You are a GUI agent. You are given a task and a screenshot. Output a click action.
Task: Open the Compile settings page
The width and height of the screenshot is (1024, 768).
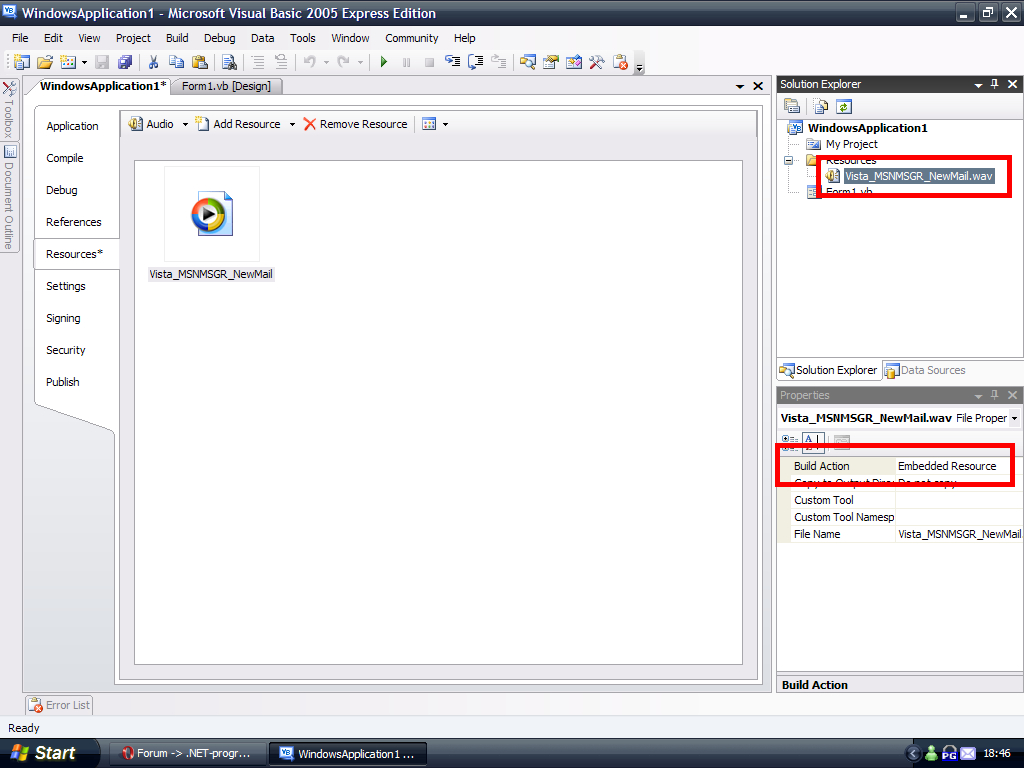pyautogui.click(x=65, y=158)
